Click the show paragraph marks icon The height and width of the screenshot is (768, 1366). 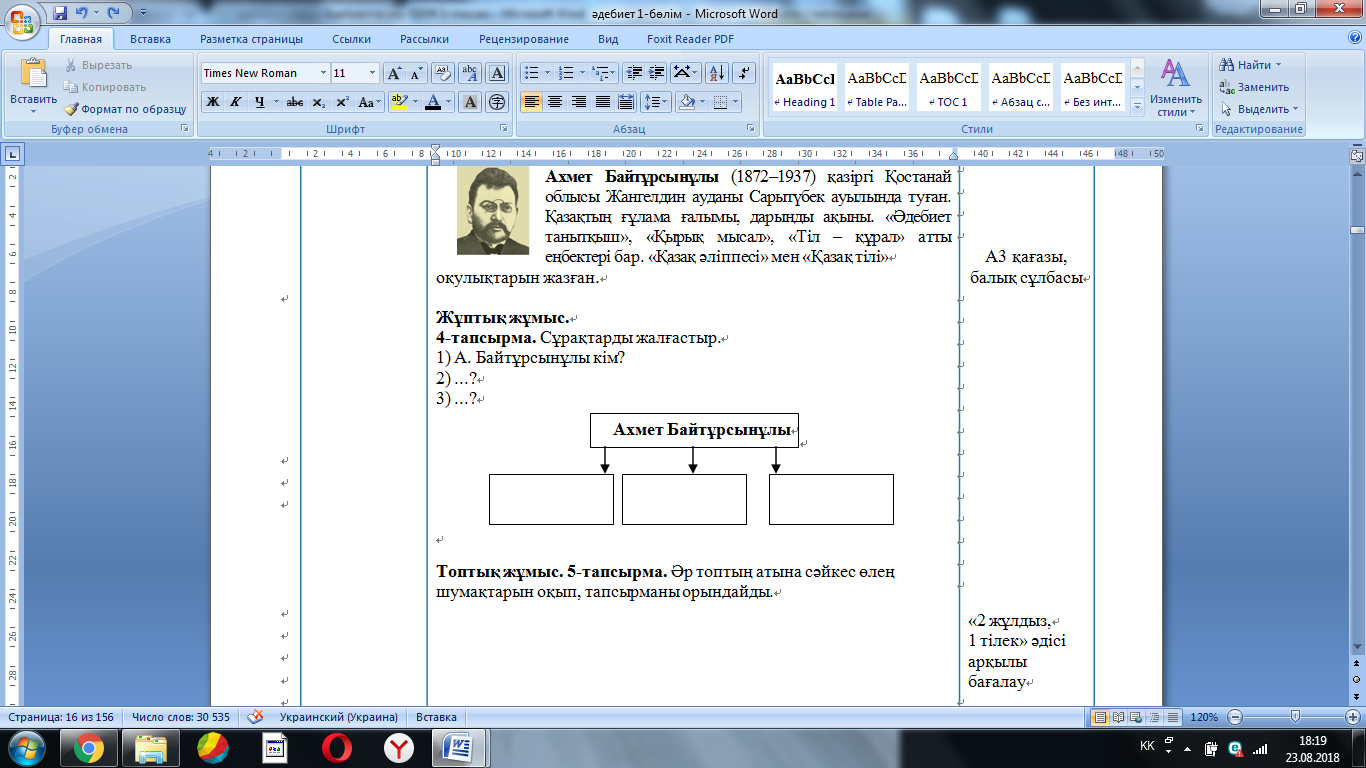(744, 73)
